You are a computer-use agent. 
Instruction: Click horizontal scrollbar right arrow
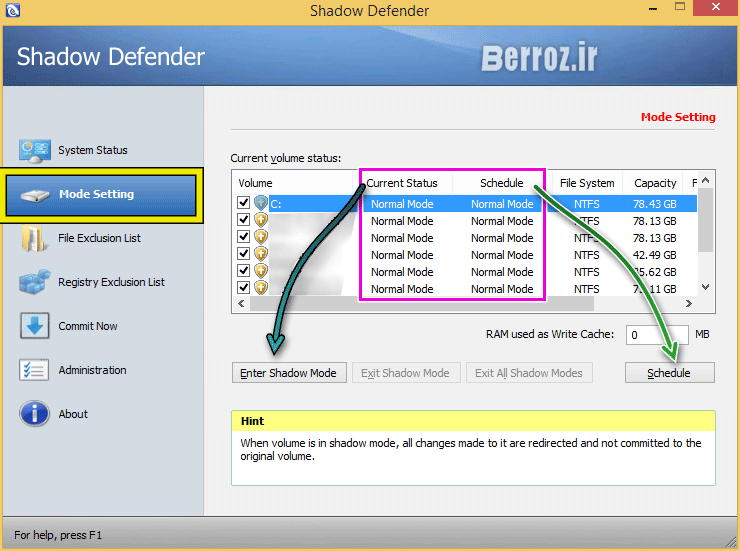point(689,303)
